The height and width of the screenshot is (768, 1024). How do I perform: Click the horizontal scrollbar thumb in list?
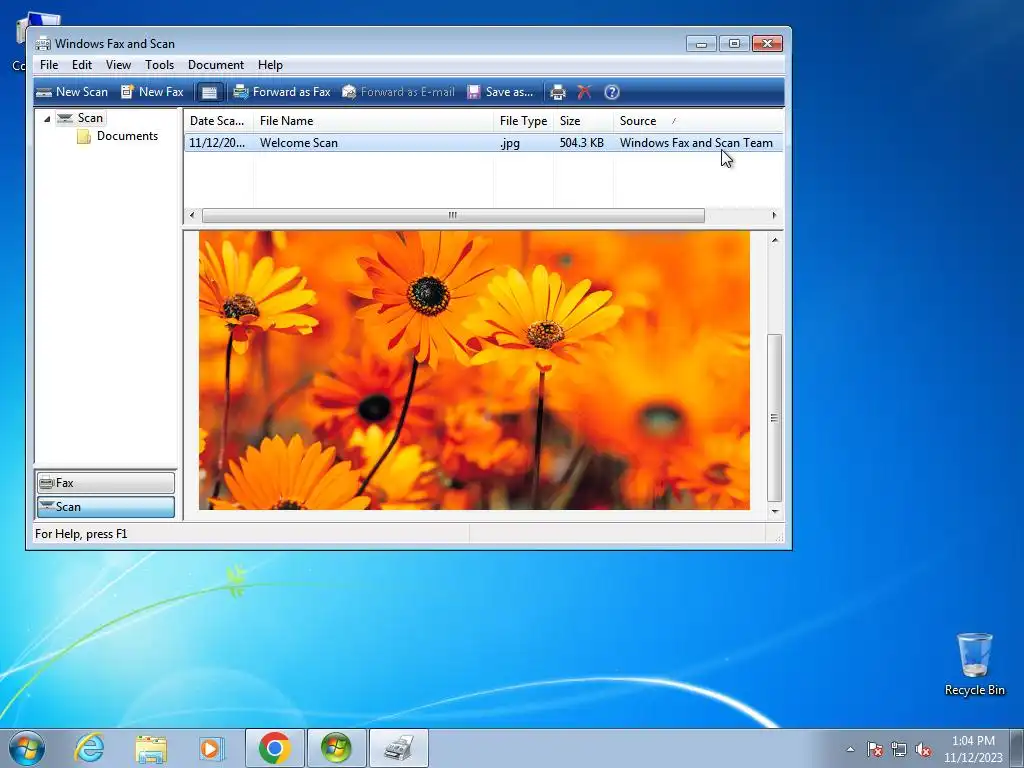pyautogui.click(x=453, y=216)
